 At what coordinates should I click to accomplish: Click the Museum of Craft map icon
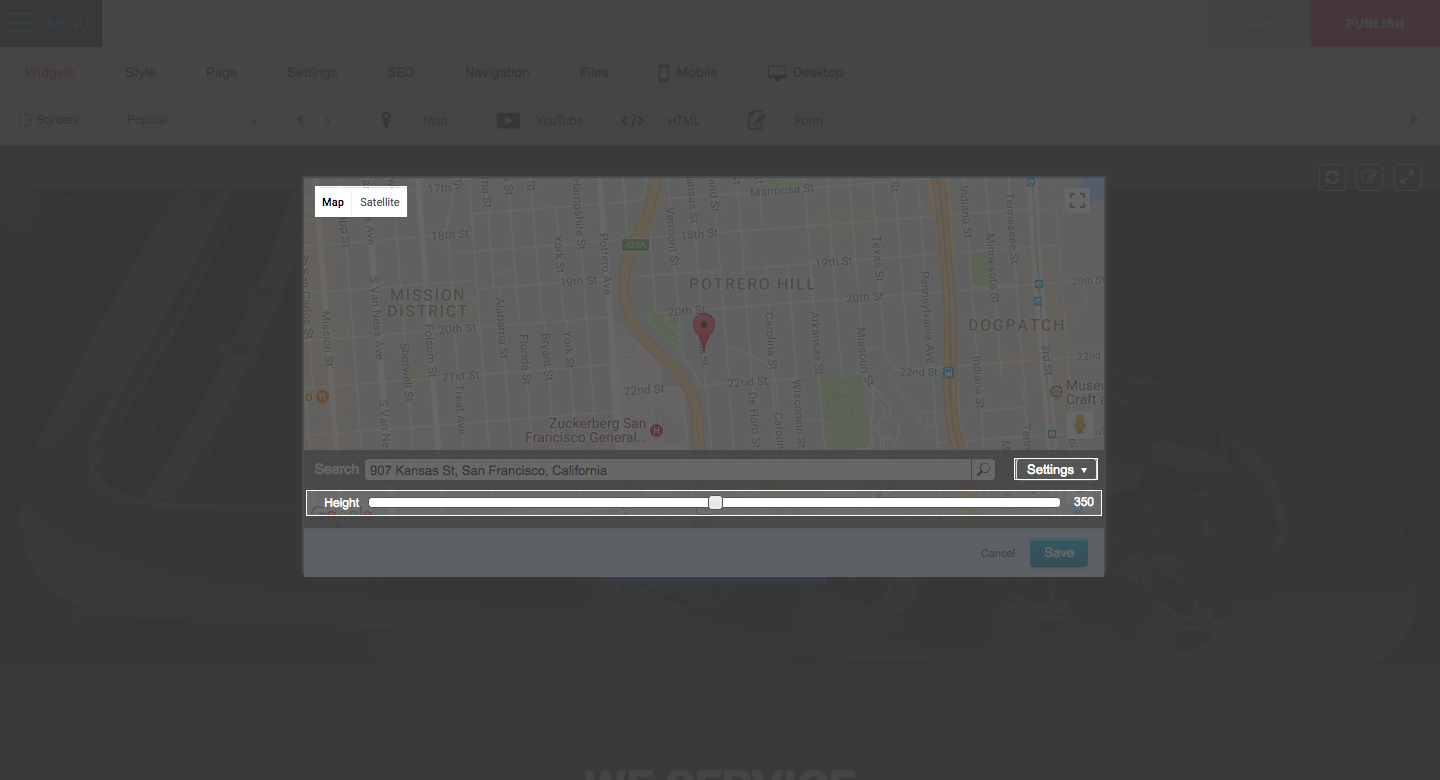1057,392
